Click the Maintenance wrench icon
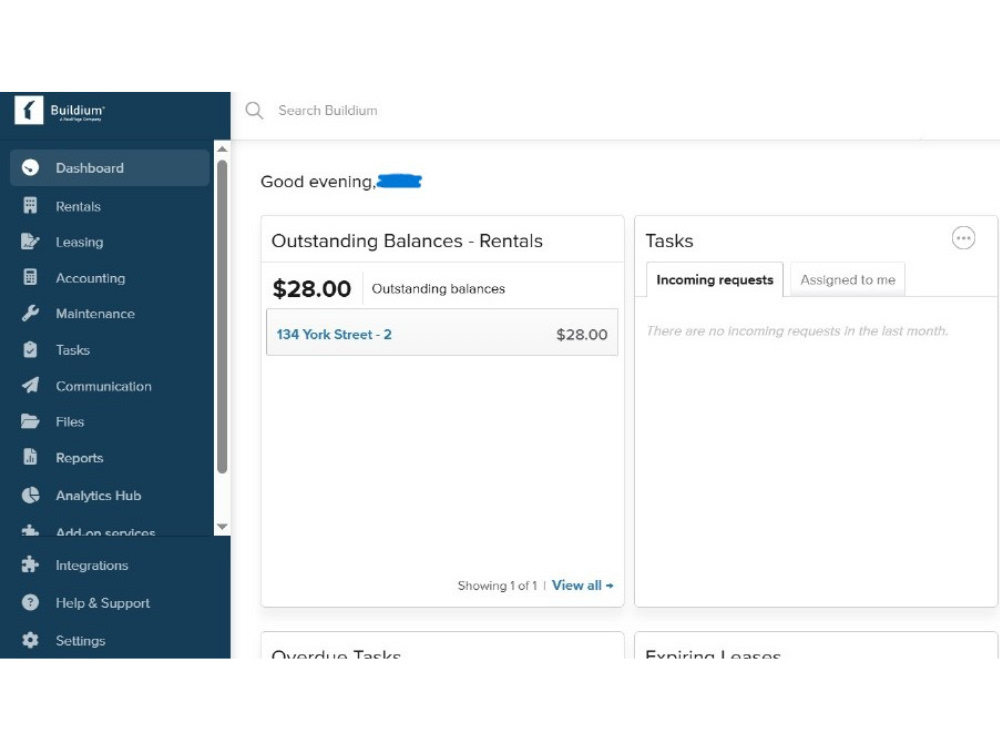 click(30, 313)
